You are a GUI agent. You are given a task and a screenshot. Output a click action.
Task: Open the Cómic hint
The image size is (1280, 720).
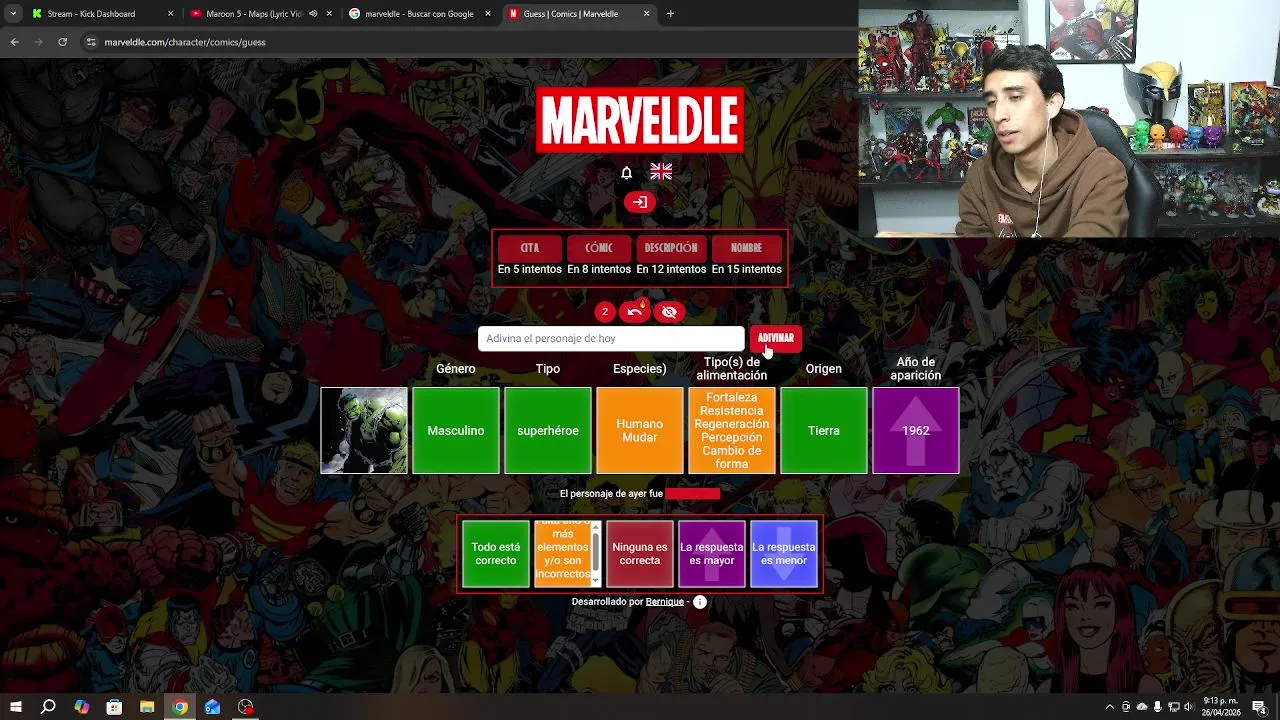pos(599,248)
